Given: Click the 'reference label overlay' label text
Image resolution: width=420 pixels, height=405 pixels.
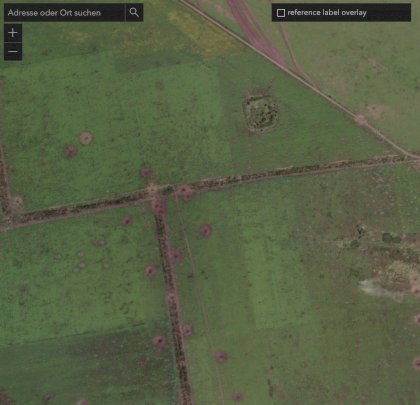Looking at the screenshot, I should tap(327, 13).
